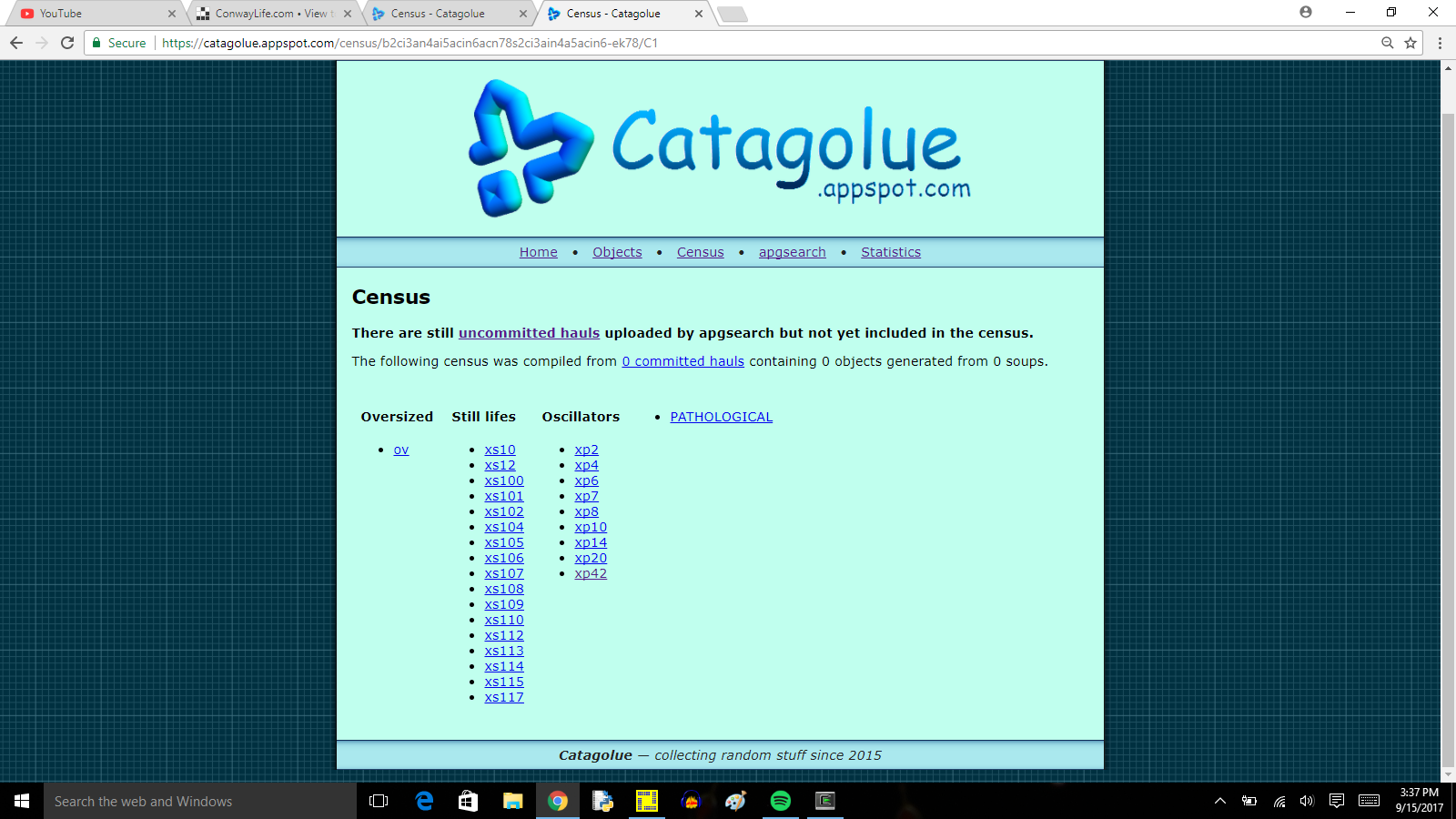Open the xs117 still life link
The width and height of the screenshot is (1456, 819).
pos(504,697)
